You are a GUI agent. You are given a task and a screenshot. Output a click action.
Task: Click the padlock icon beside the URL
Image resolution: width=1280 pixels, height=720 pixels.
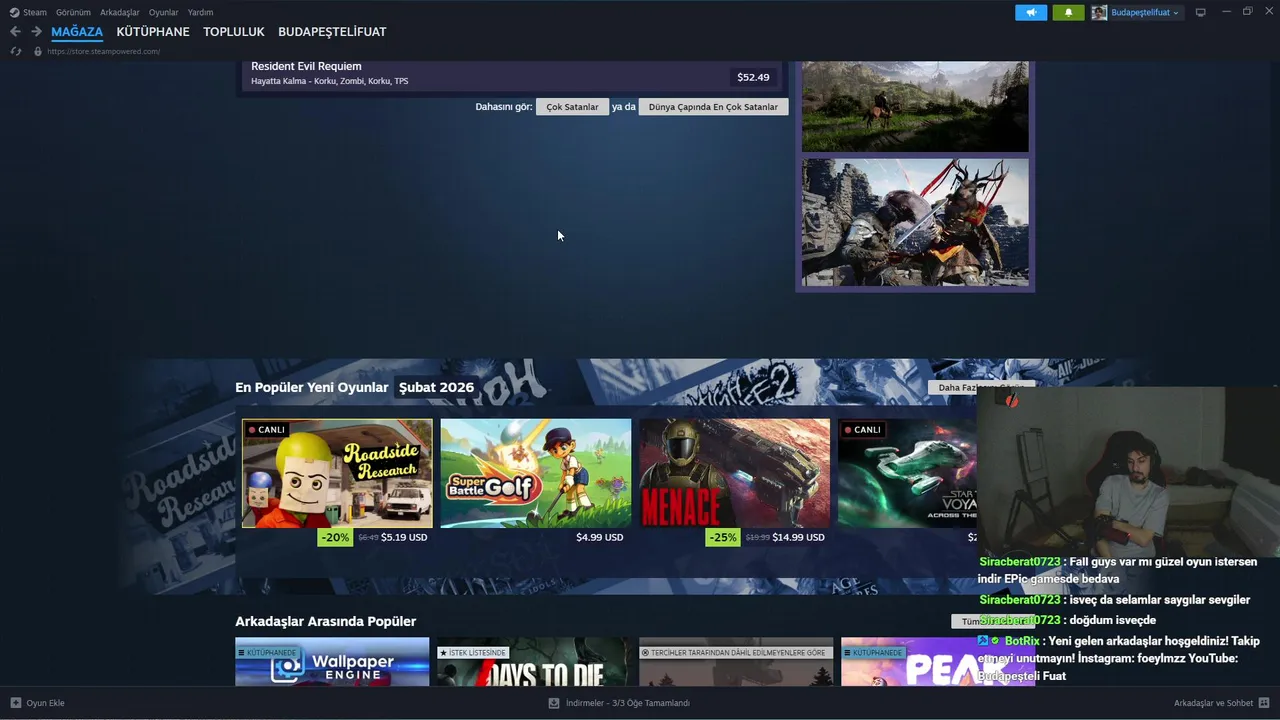[38, 51]
